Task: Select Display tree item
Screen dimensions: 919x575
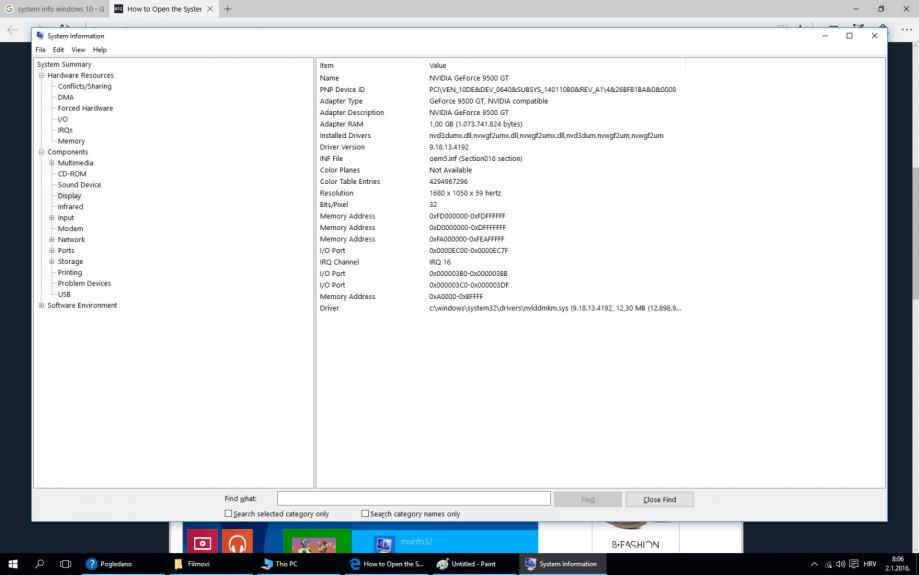Action: coord(69,196)
